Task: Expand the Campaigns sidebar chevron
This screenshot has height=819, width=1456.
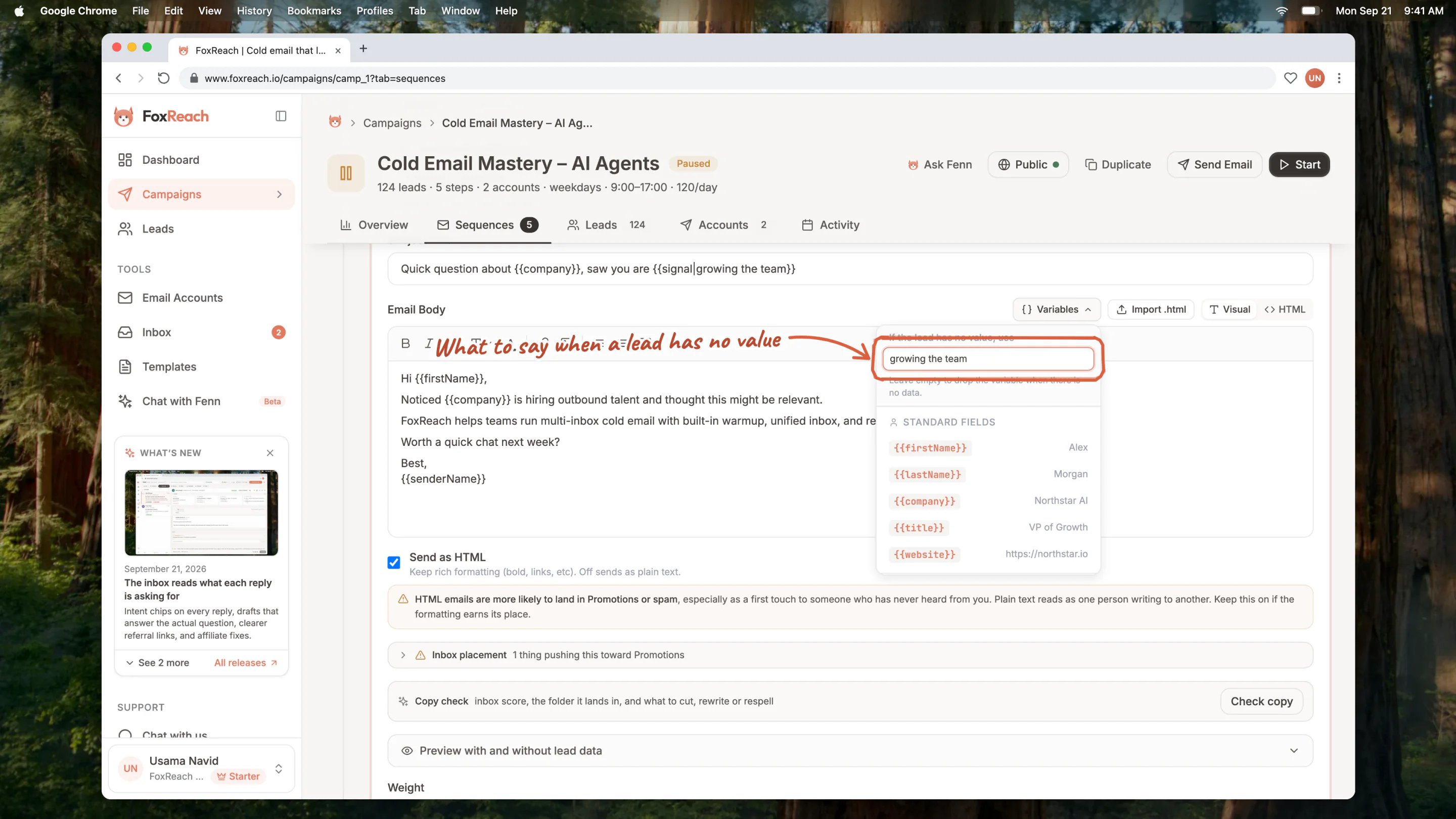Action: point(279,195)
